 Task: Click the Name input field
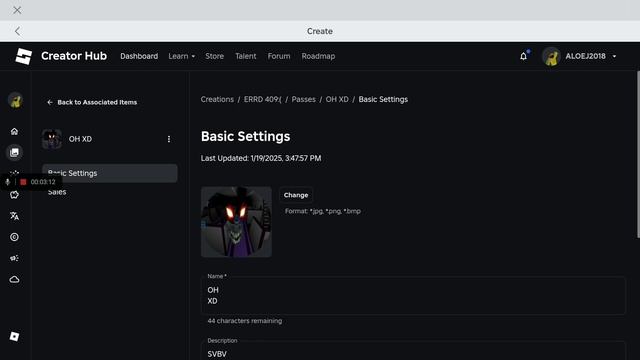[x=413, y=296]
